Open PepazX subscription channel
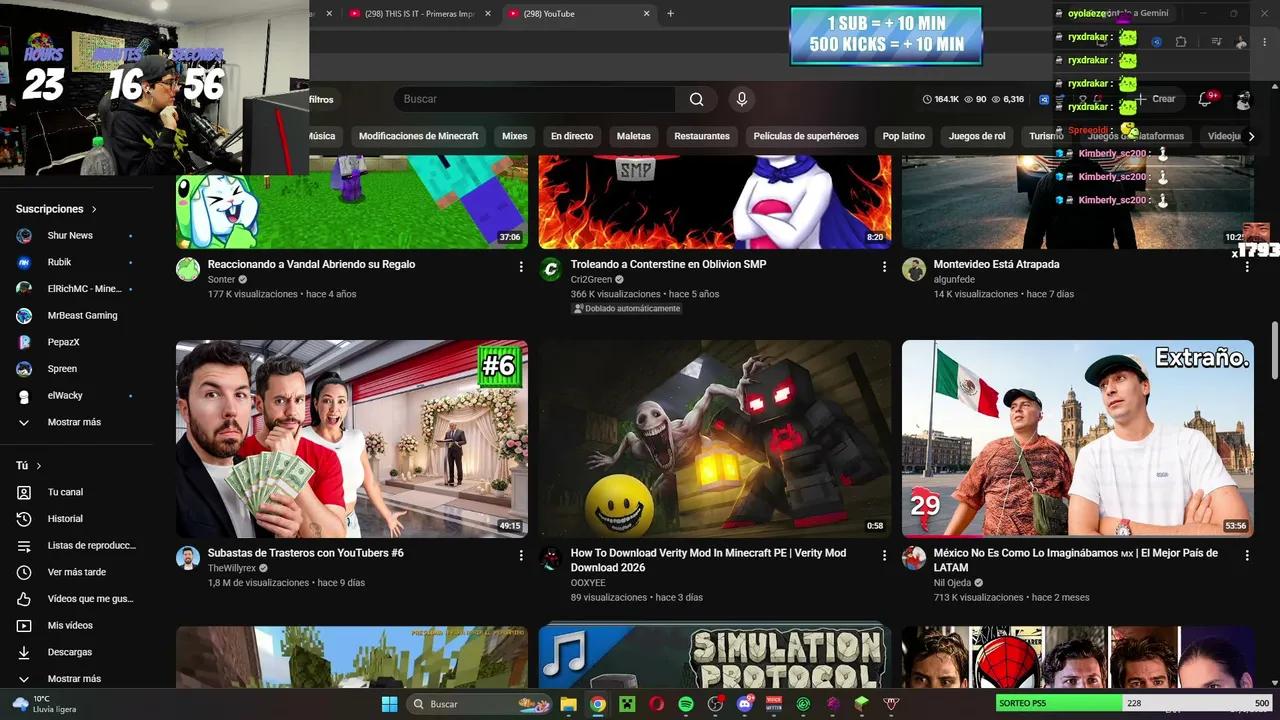This screenshot has width=1280, height=720. pos(76,342)
